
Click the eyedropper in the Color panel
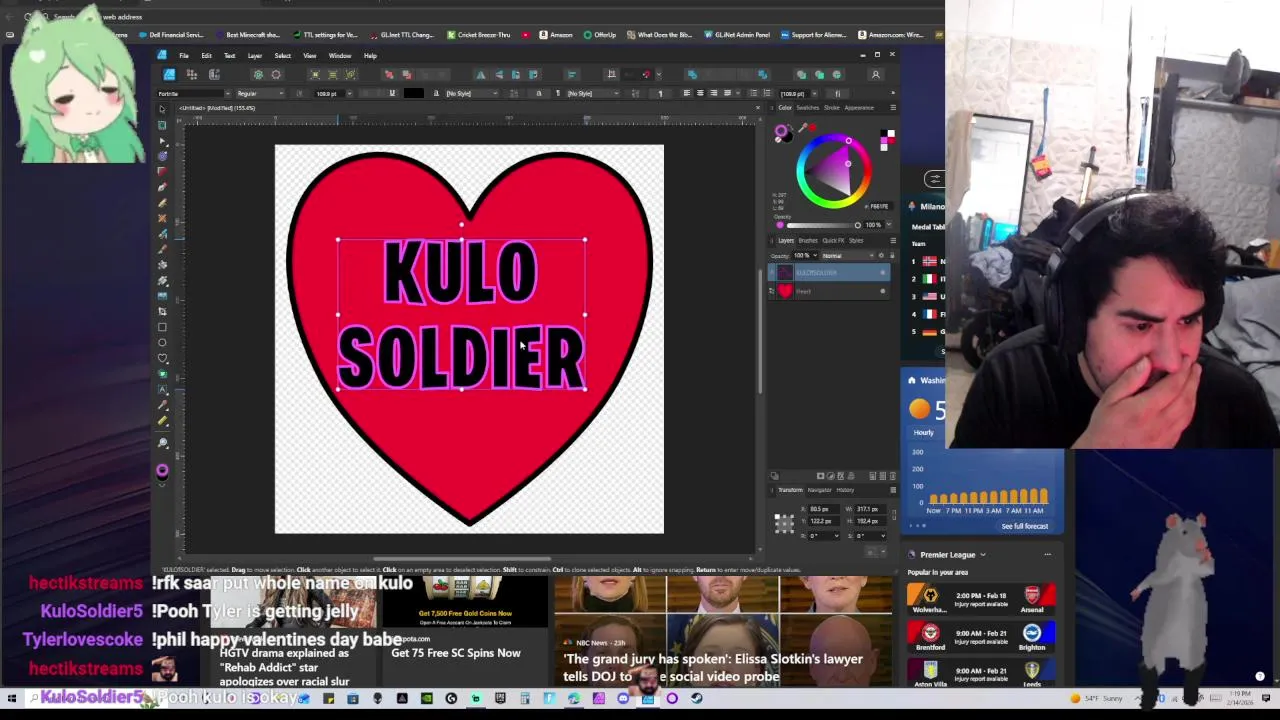(x=803, y=129)
